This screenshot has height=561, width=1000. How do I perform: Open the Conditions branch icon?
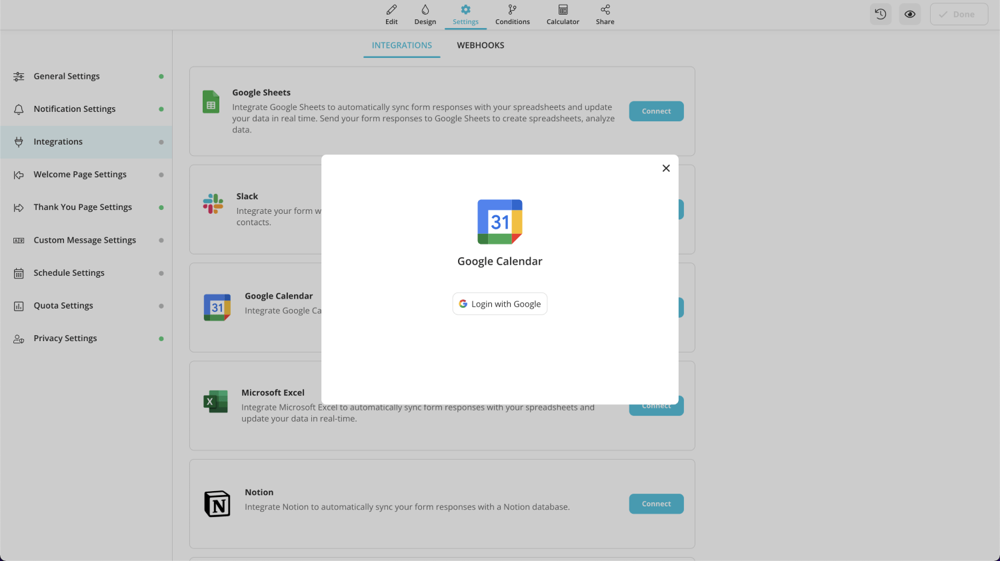[512, 15]
